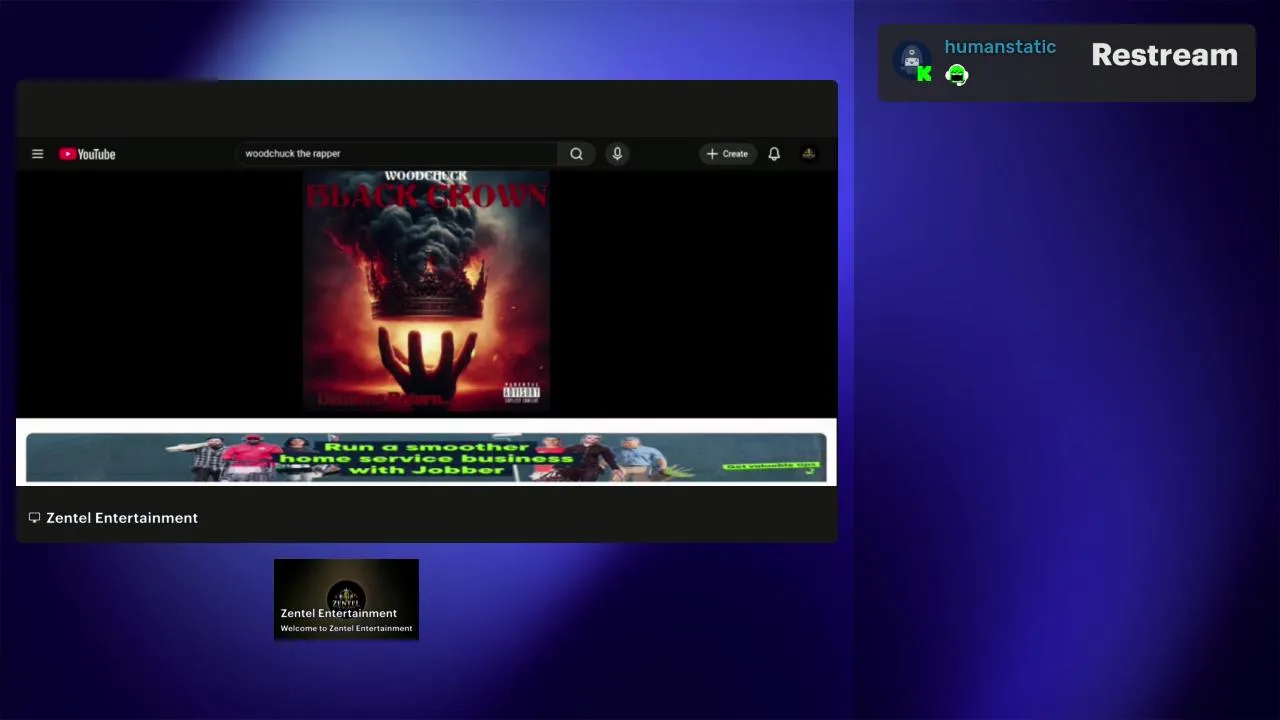Image resolution: width=1280 pixels, height=720 pixels.
Task: Open the YouTube hamburger guide menu
Action: (37, 154)
